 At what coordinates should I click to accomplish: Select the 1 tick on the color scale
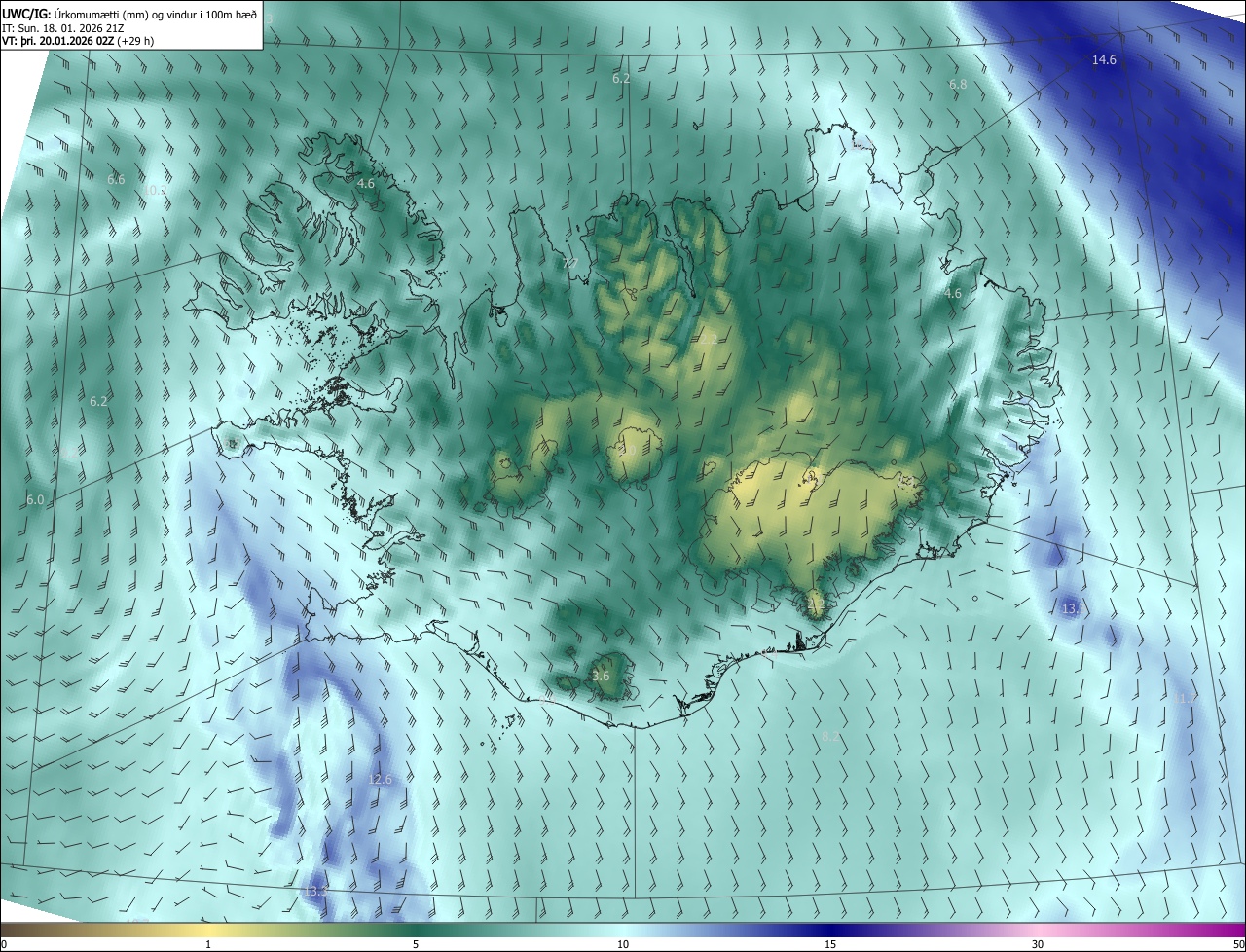[x=208, y=944]
